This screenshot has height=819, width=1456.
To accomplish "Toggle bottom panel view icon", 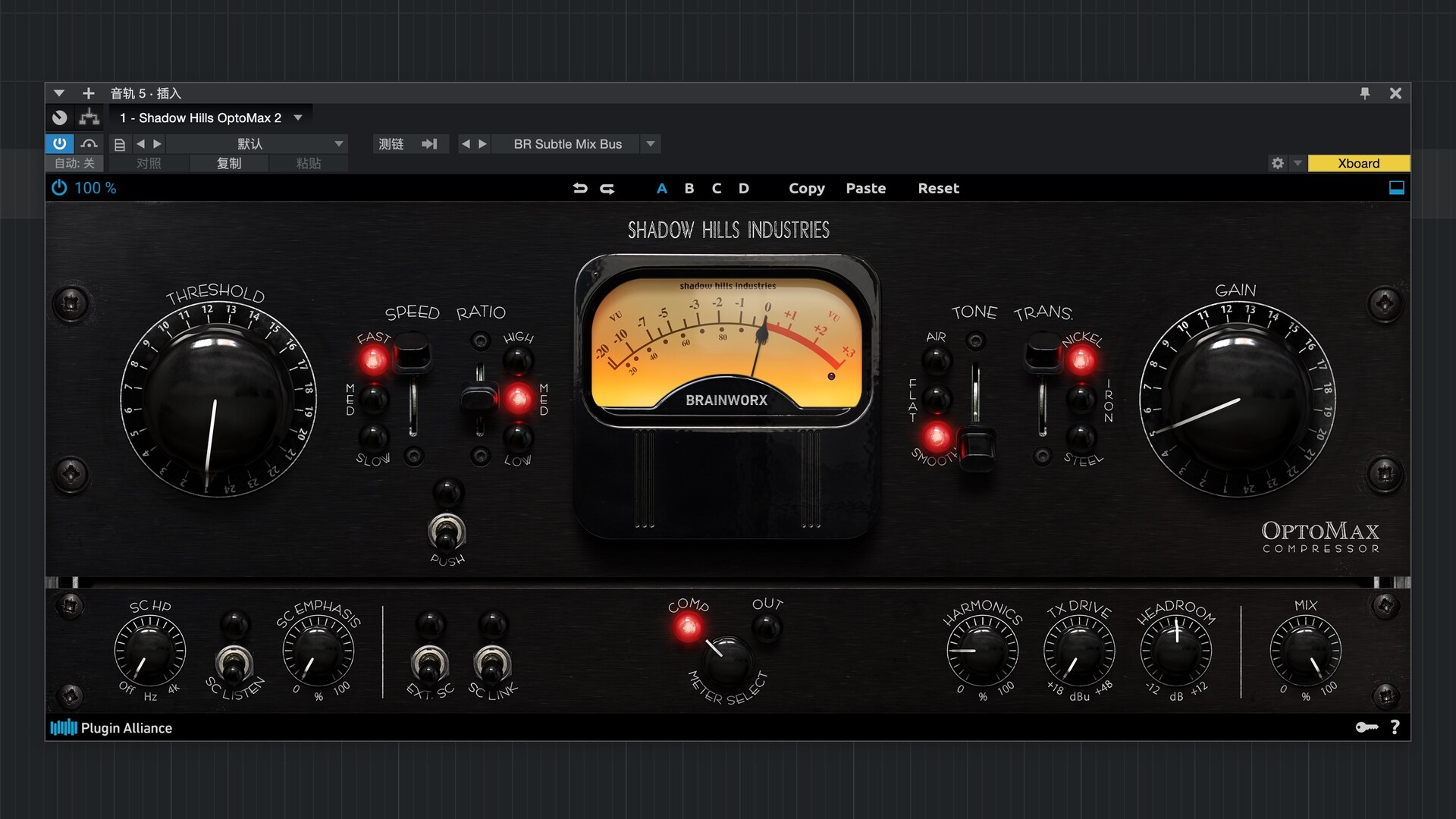I will 1396,188.
